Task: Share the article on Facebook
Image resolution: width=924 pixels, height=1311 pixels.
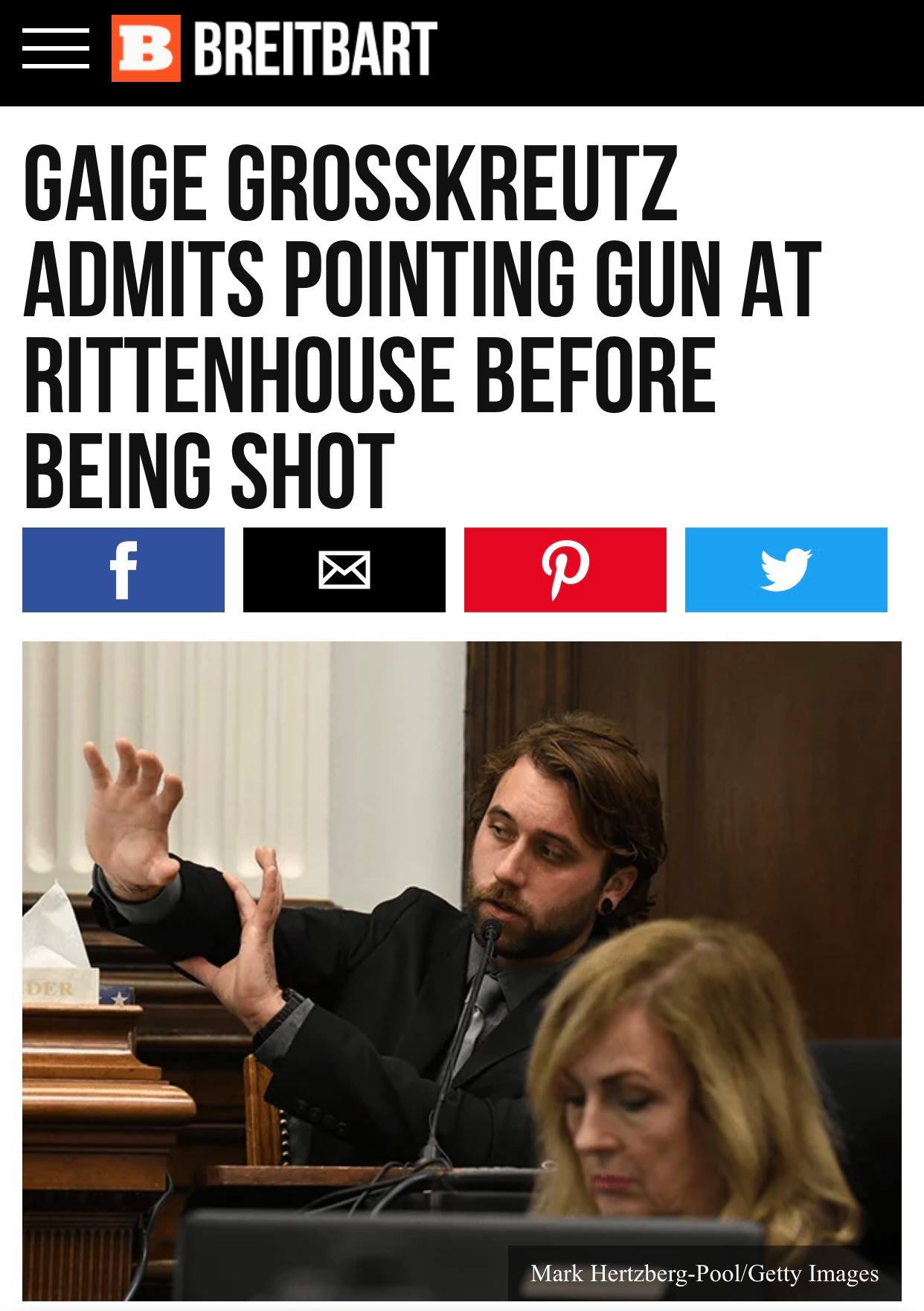Action: pos(123,570)
